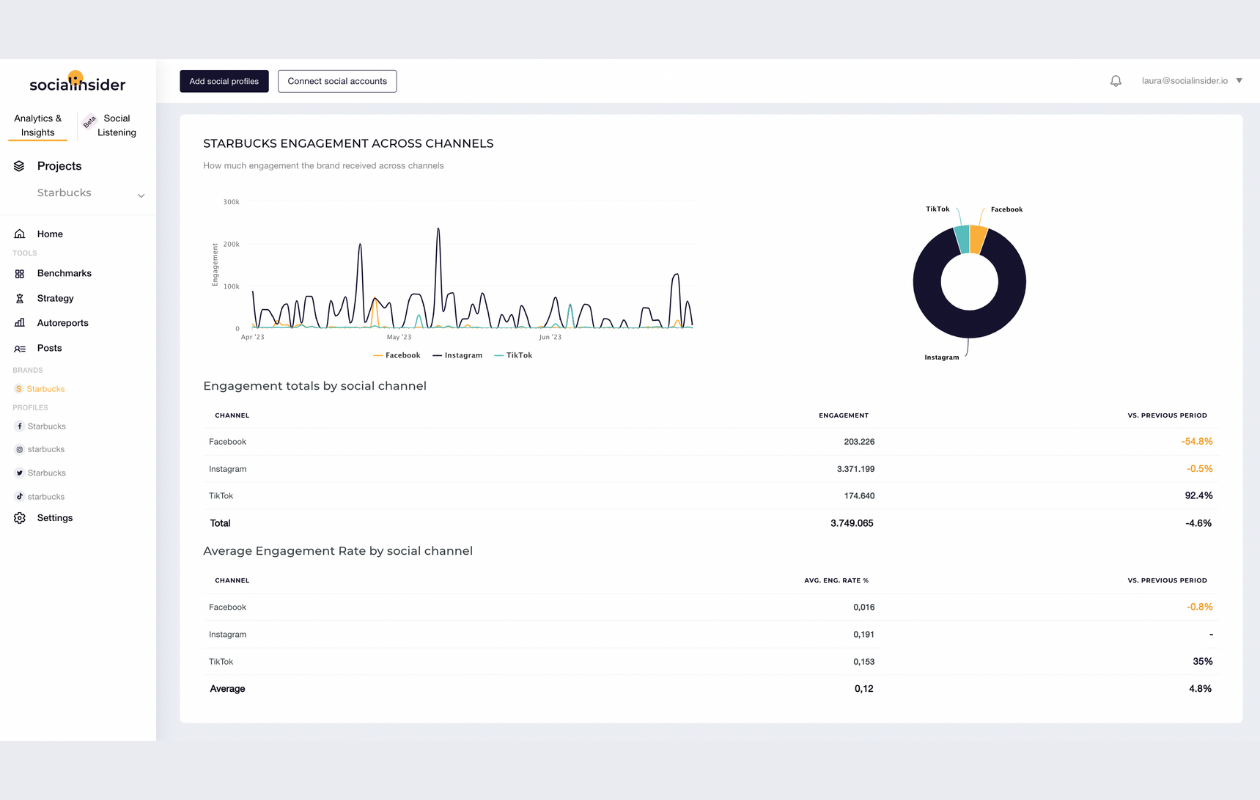Click Instagram avg engagement rate 0,191

(864, 634)
